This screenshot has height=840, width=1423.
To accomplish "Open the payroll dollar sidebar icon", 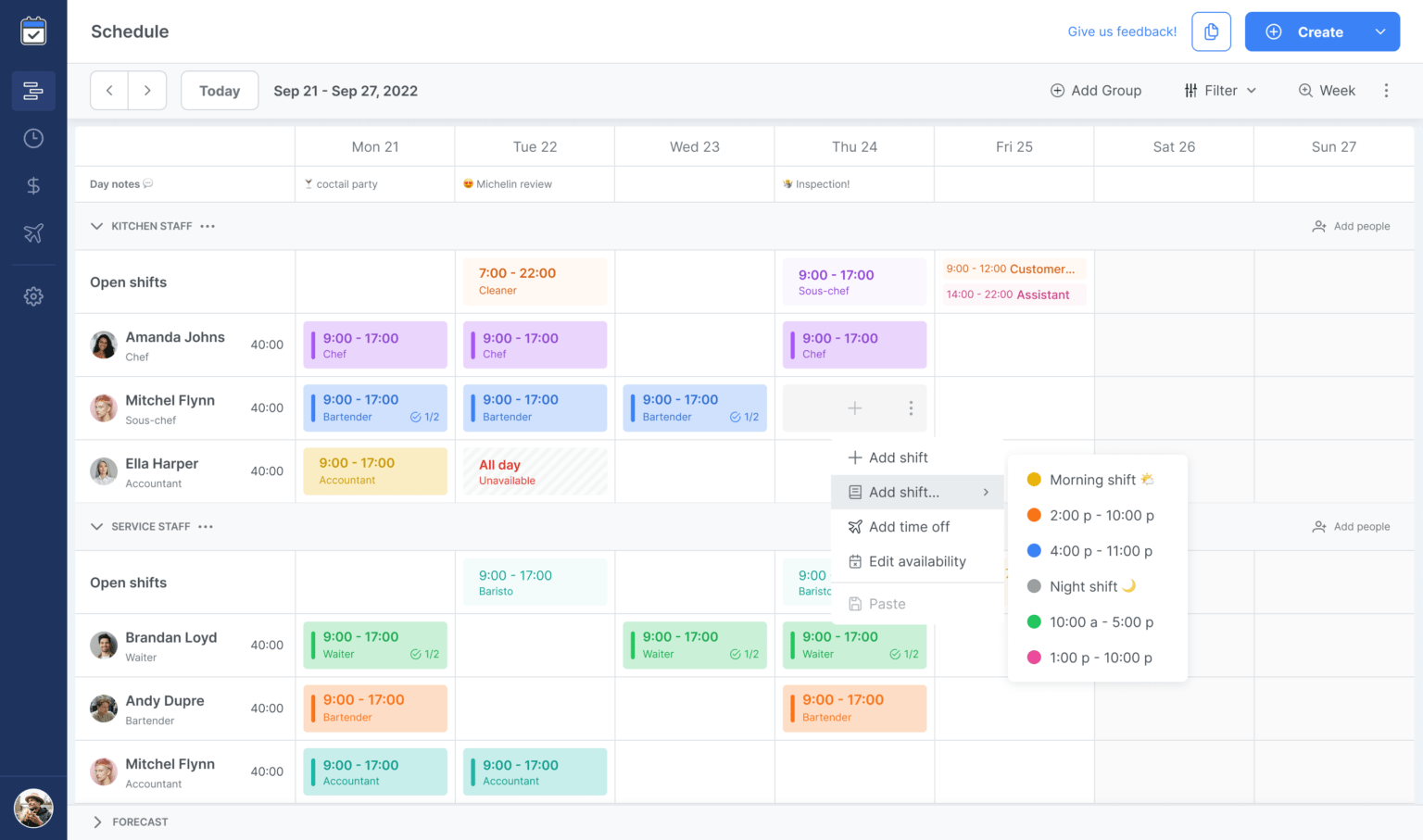I will click(x=33, y=185).
